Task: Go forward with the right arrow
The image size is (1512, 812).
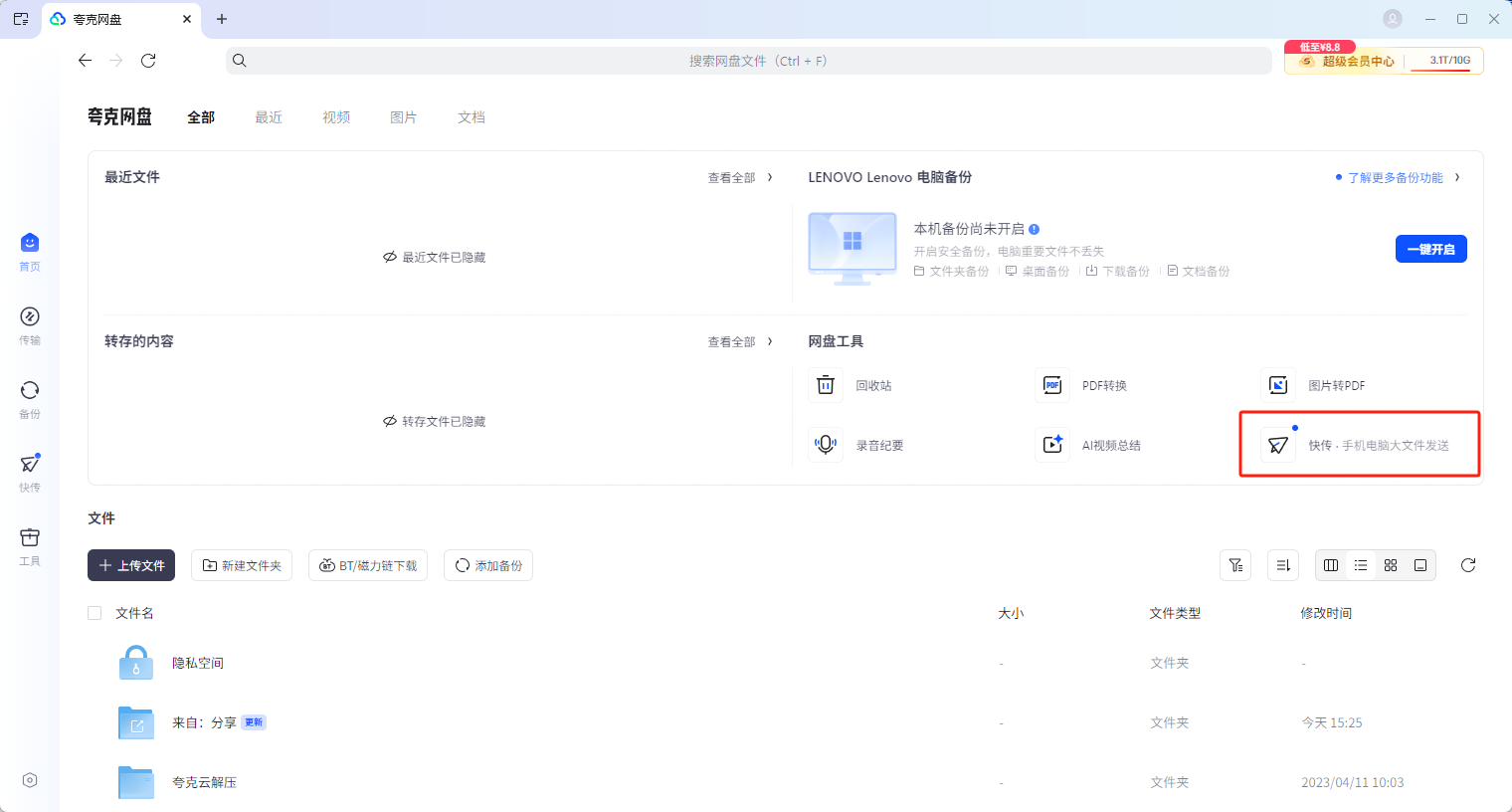Action: 116,61
